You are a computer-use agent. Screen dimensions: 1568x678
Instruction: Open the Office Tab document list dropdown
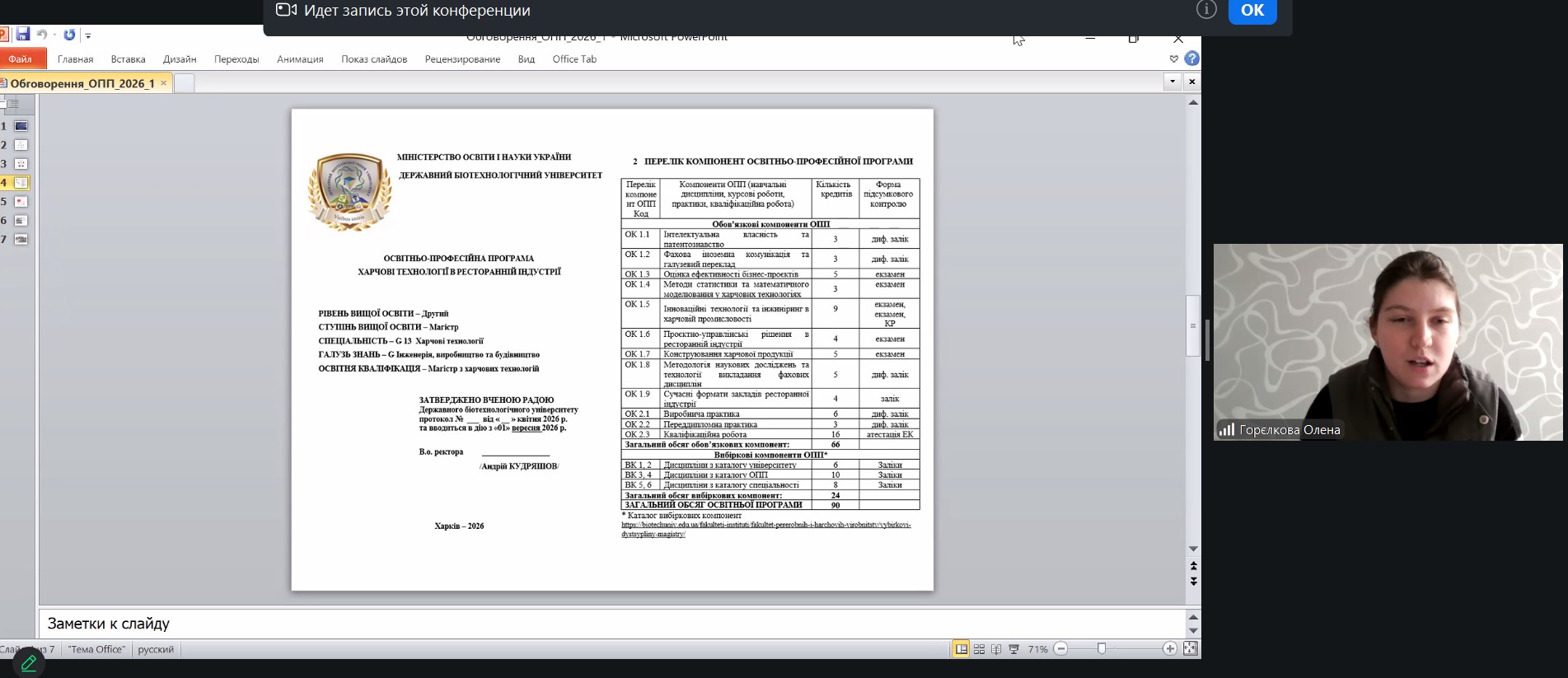1172,82
